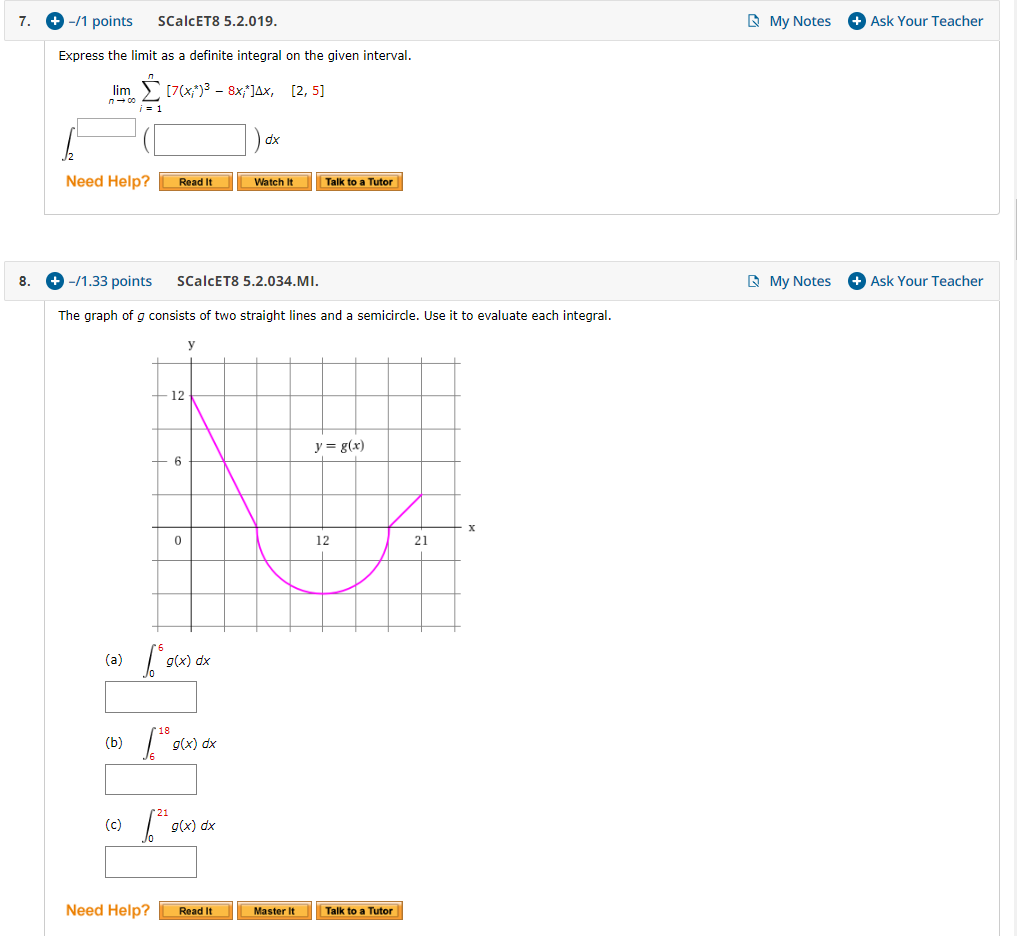The width and height of the screenshot is (1017, 936).
Task: Click the integrand answer box before dx
Action: [199, 139]
